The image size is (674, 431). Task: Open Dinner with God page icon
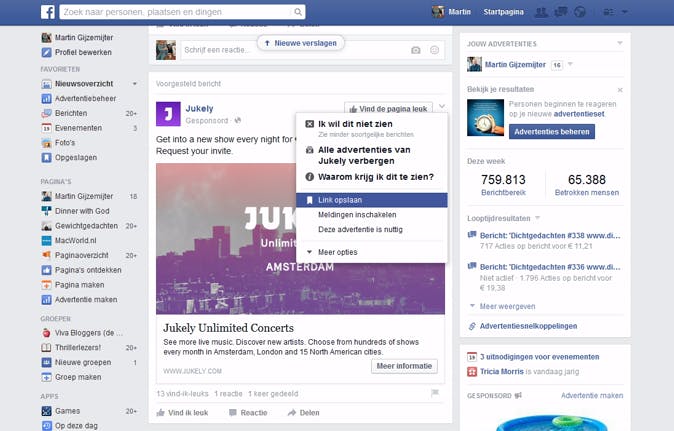[x=46, y=211]
